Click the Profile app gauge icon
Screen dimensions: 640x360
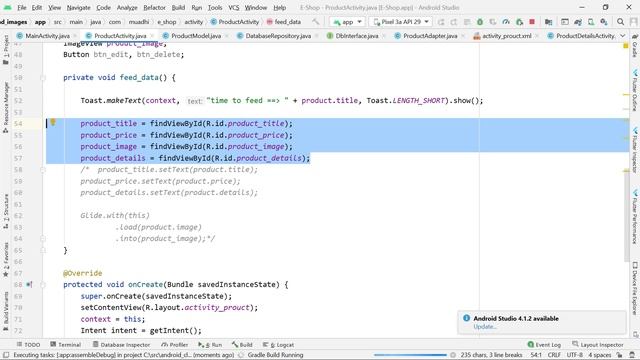506,22
